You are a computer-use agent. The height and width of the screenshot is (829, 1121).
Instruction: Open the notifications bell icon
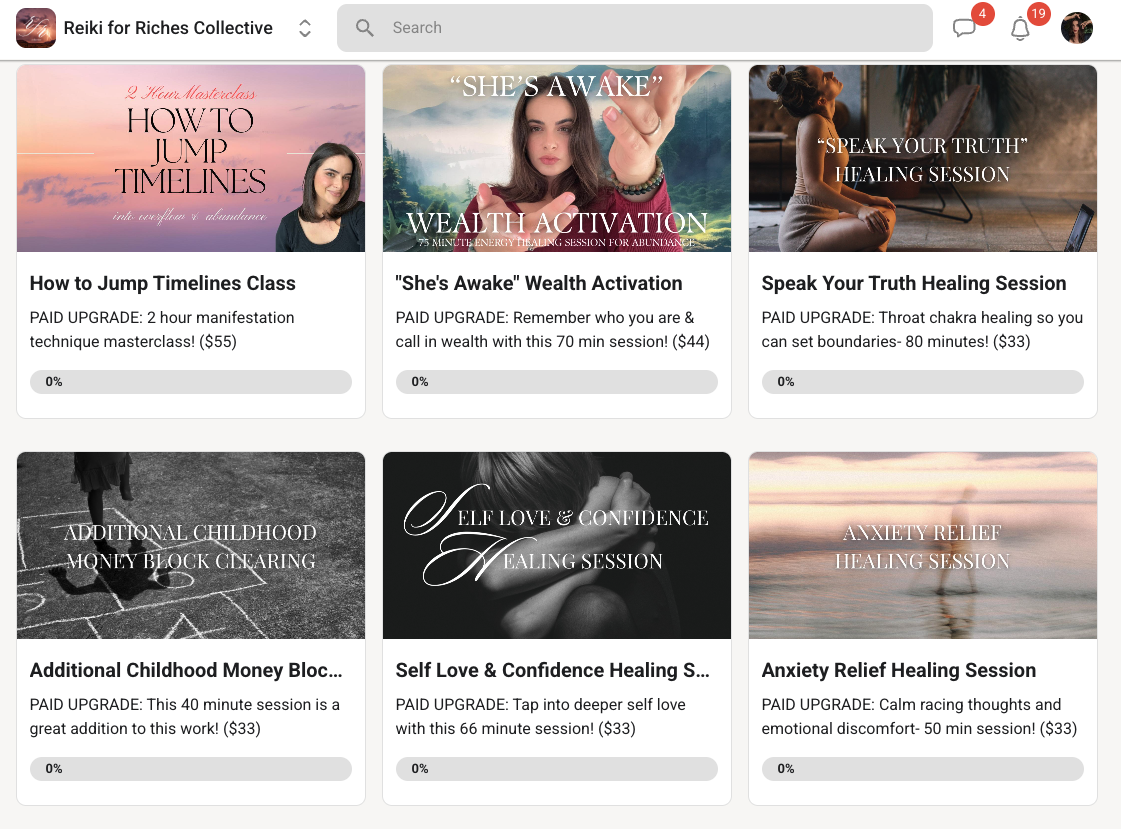[1020, 29]
